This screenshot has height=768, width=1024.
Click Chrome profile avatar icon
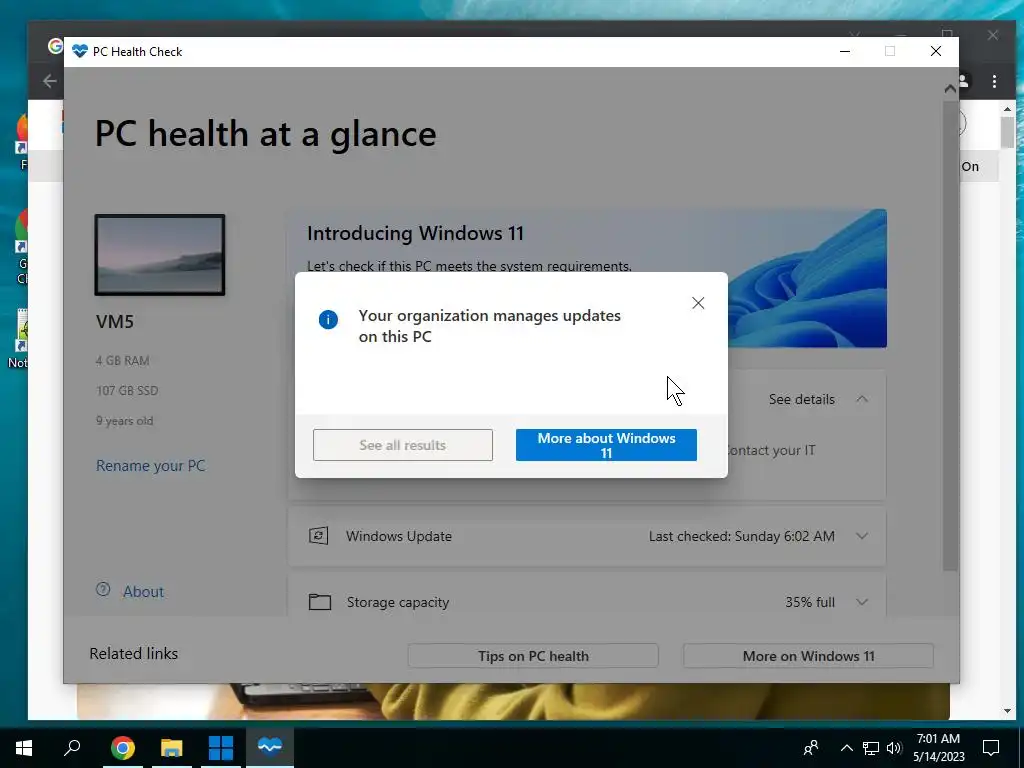[x=964, y=81]
